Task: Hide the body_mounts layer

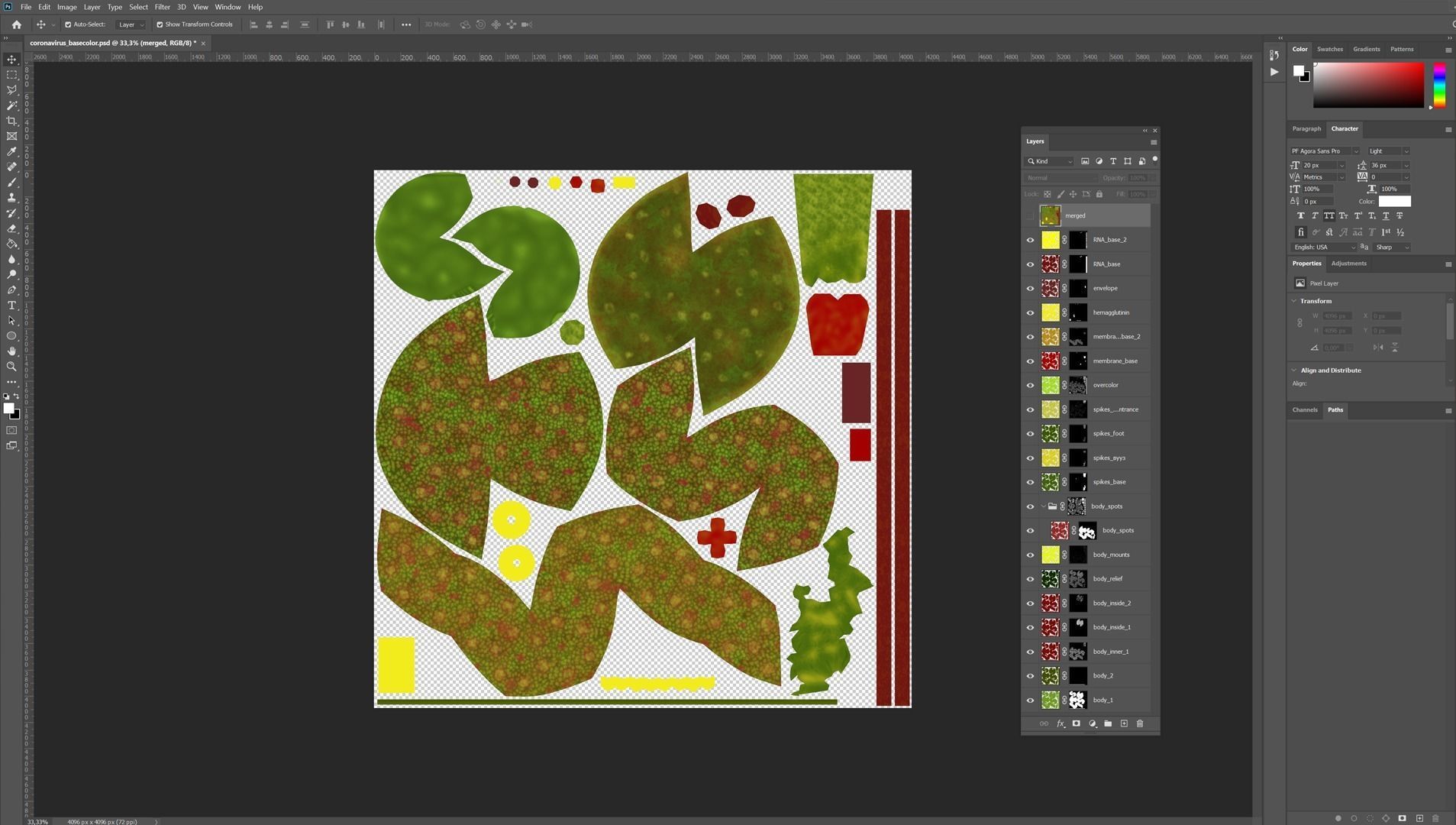Action: tap(1030, 555)
